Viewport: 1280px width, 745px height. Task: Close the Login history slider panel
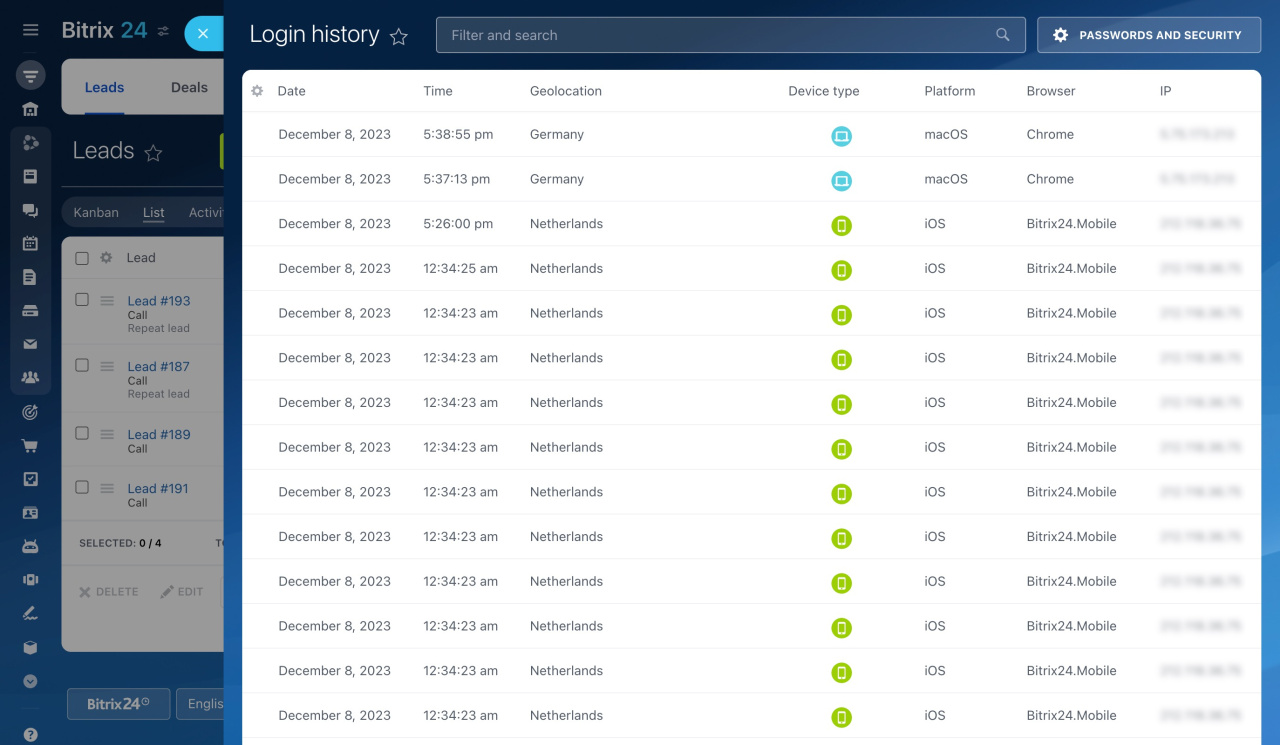203,34
